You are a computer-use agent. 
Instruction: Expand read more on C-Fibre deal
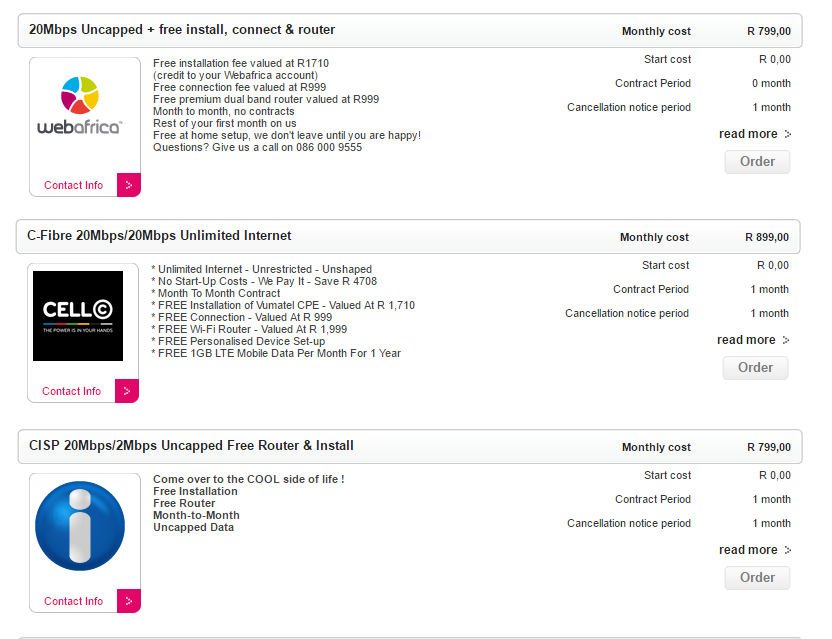[x=746, y=340]
